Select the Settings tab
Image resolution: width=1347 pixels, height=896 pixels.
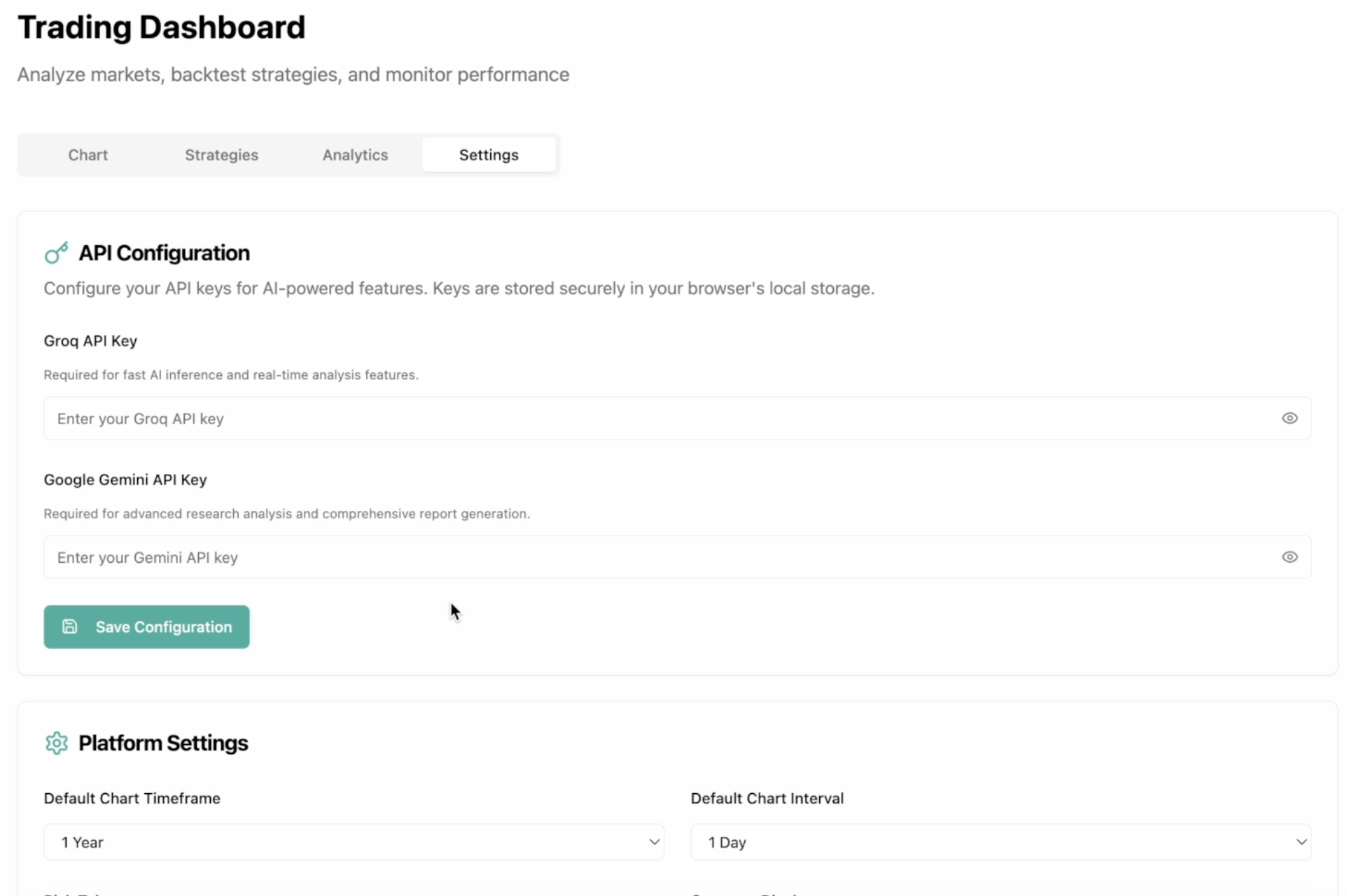tap(489, 155)
